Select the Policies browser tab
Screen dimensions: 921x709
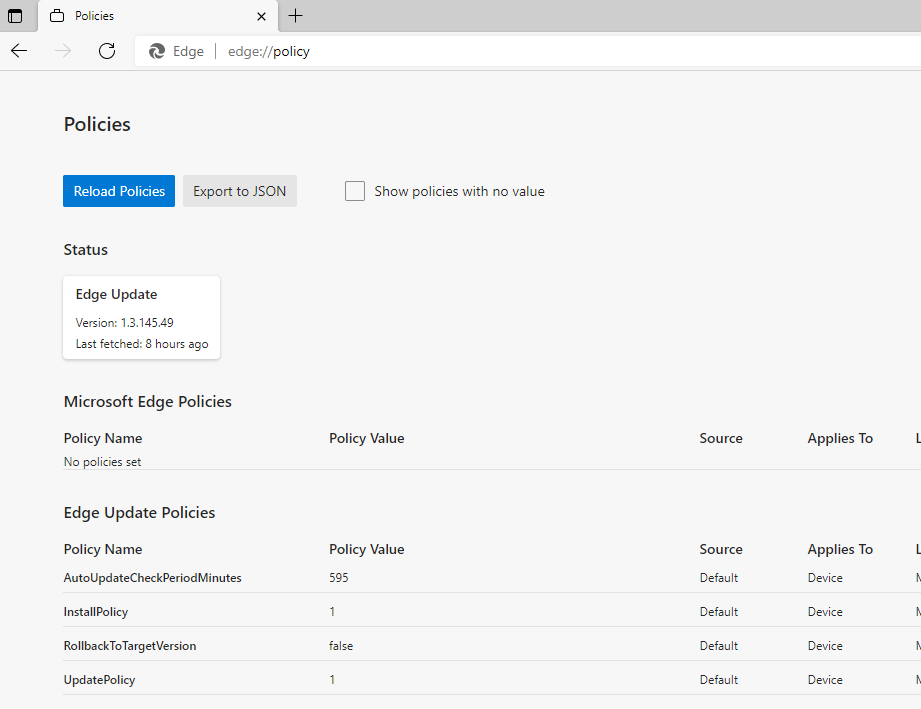(158, 16)
